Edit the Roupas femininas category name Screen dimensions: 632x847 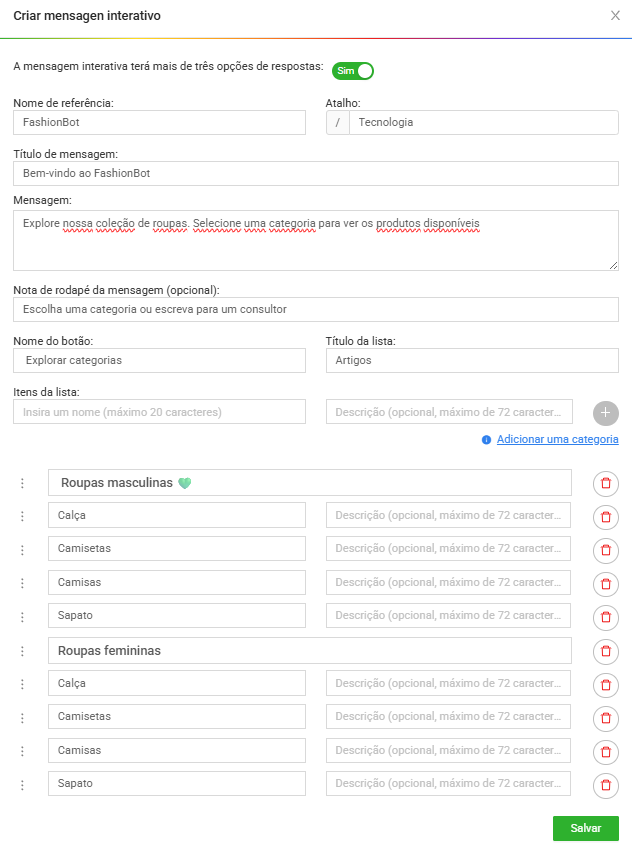(310, 651)
